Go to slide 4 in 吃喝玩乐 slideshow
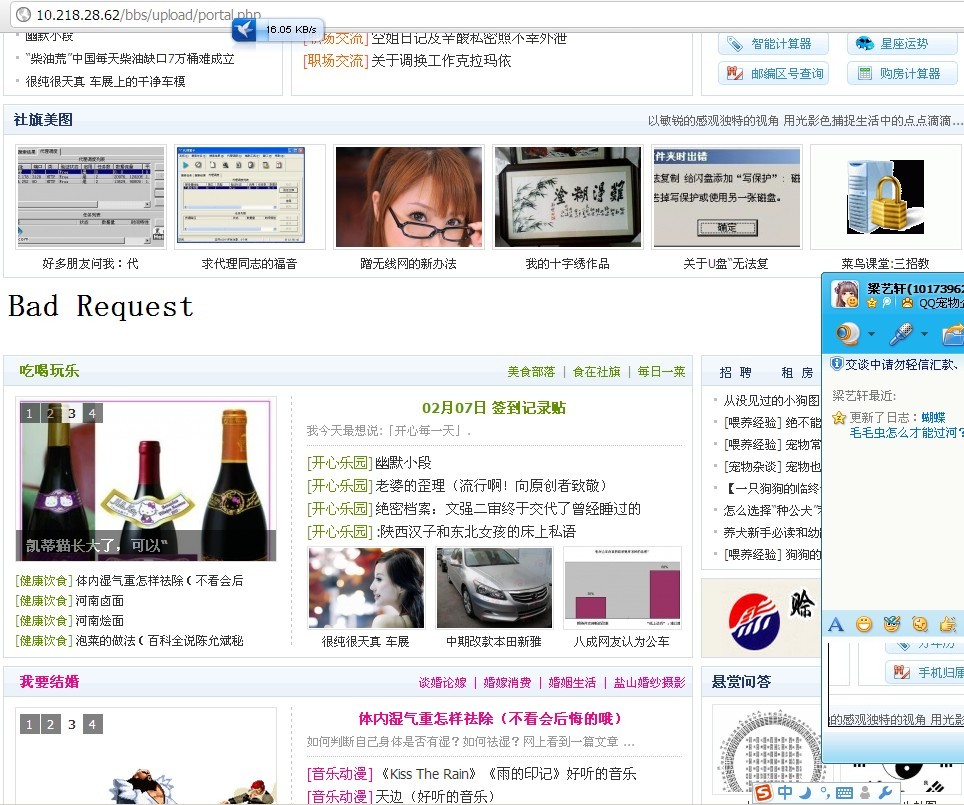 point(92,413)
